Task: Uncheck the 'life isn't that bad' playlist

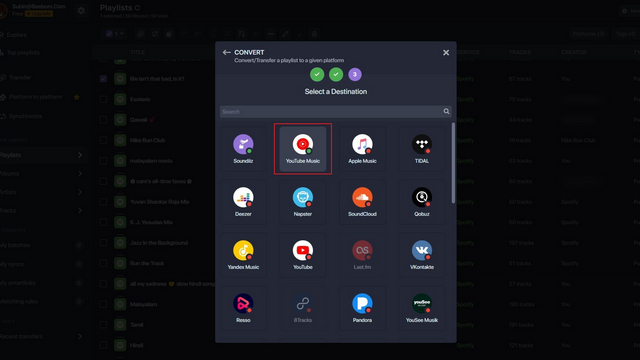Action: click(x=103, y=79)
